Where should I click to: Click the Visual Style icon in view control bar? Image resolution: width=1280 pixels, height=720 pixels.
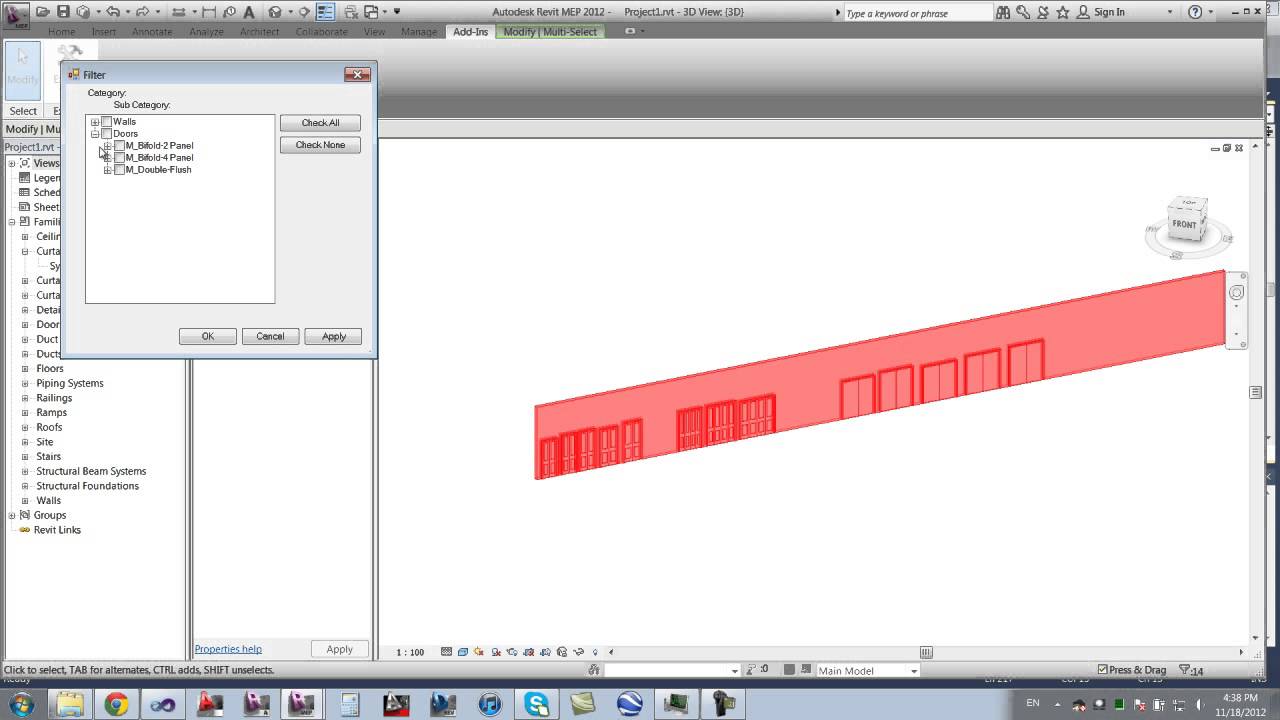(x=463, y=652)
